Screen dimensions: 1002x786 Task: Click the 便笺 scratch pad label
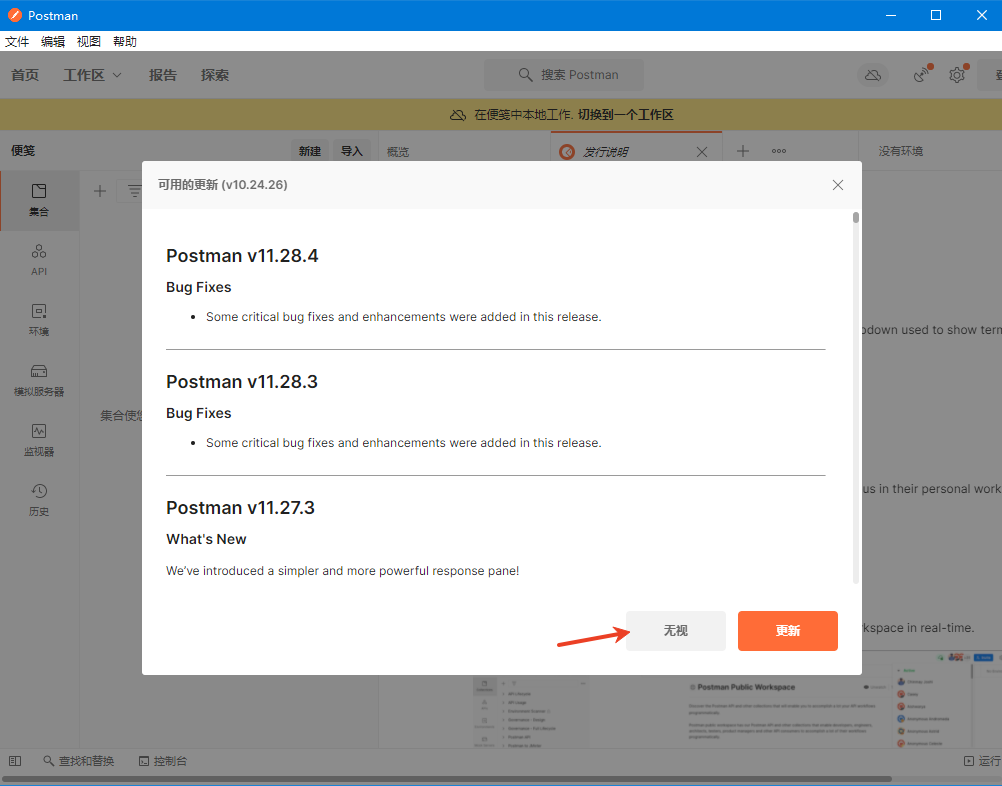tap(23, 151)
